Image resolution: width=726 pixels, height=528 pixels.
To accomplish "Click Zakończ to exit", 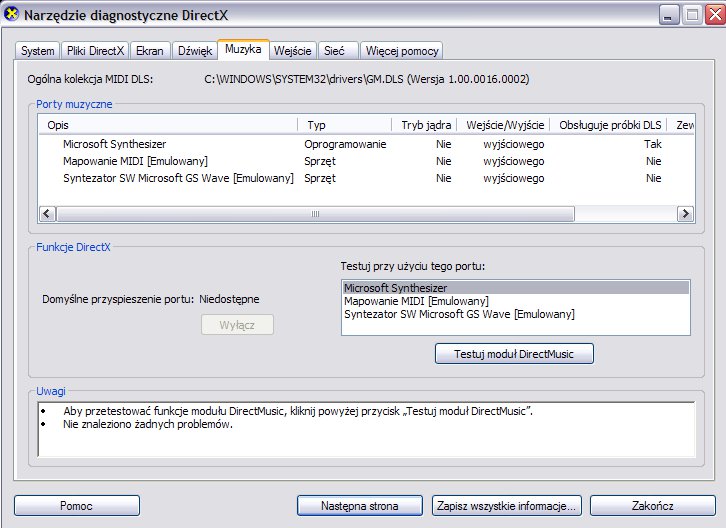I will (653, 505).
